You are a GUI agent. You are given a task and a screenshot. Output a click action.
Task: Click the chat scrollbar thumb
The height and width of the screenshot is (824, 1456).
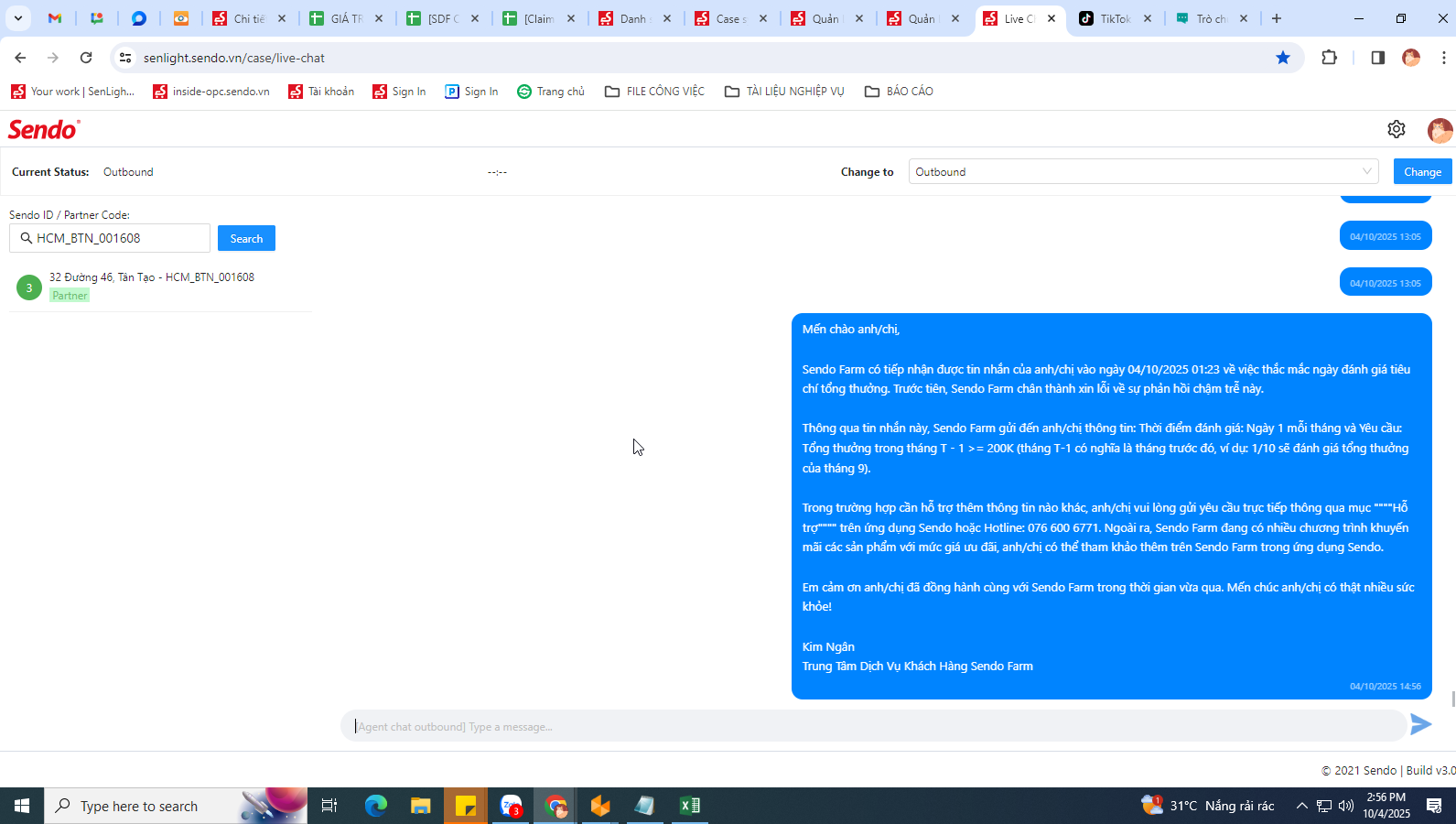(x=1452, y=699)
